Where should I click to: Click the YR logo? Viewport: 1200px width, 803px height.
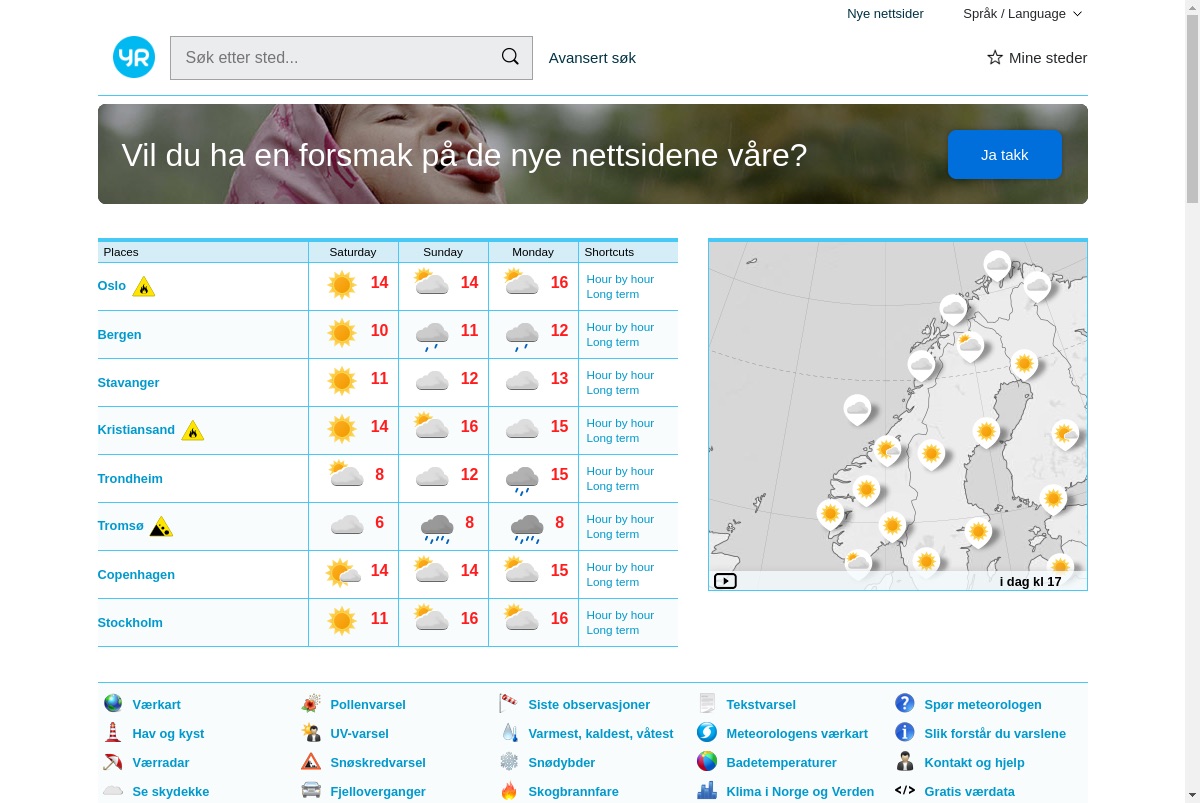[134, 57]
